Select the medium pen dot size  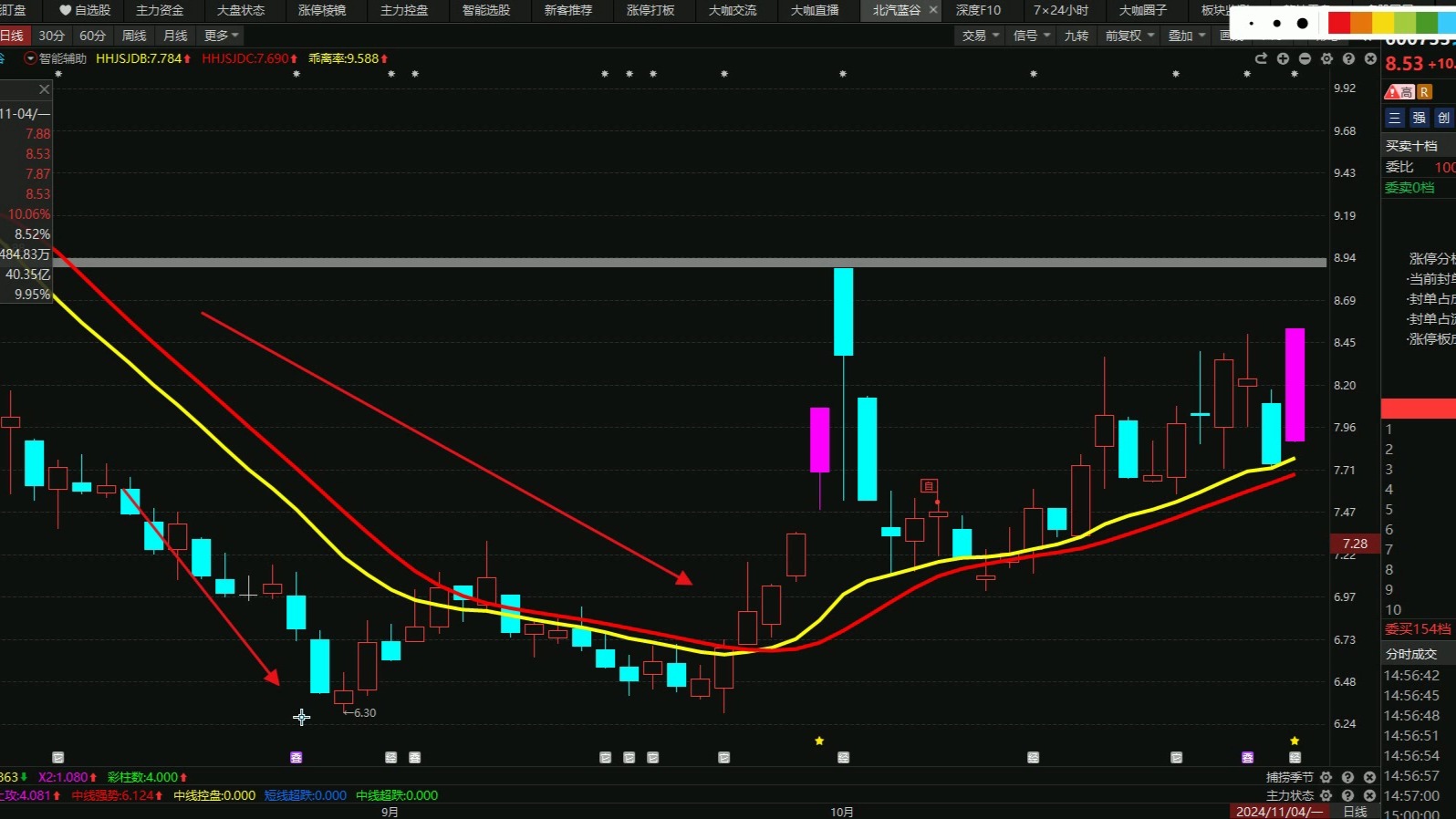(x=1276, y=24)
